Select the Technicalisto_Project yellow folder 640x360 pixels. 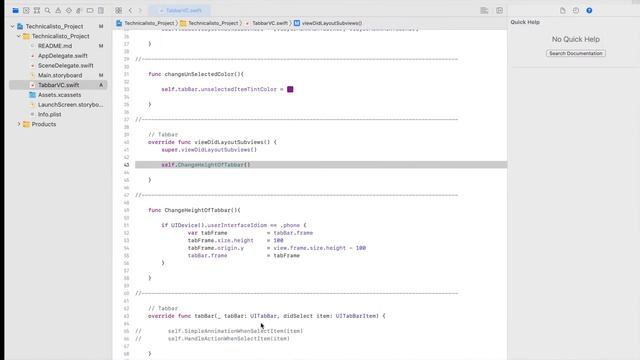(x=56, y=36)
